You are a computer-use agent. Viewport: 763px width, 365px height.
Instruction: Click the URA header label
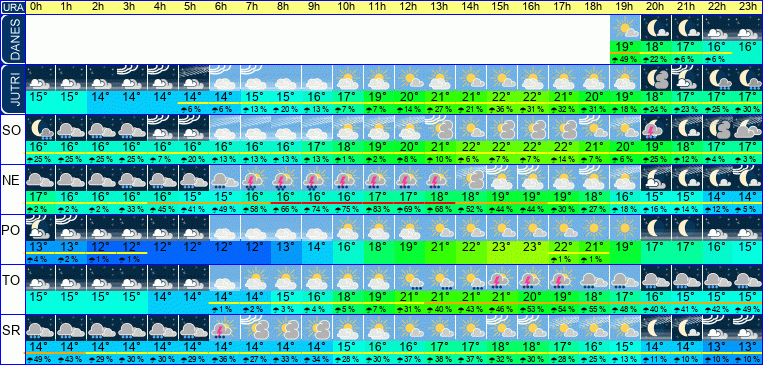point(12,7)
